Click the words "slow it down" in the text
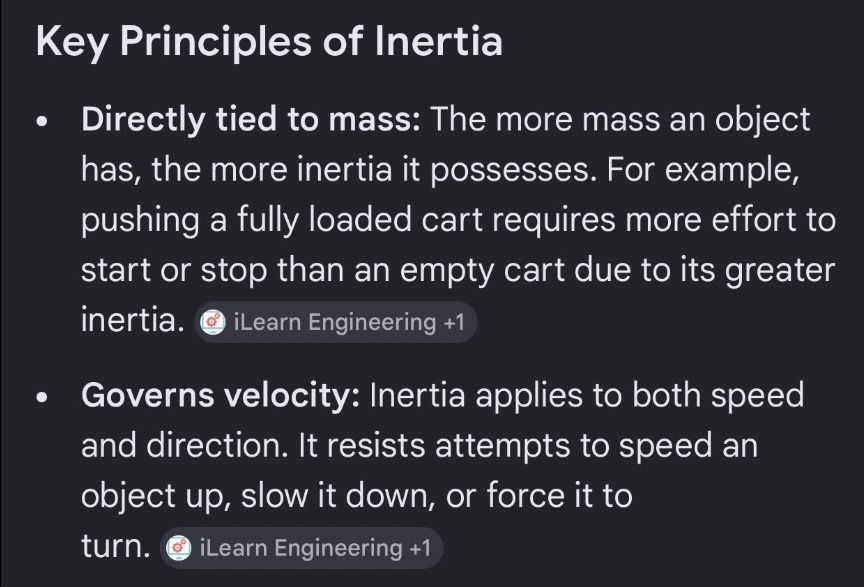The image size is (864, 587). (334, 495)
